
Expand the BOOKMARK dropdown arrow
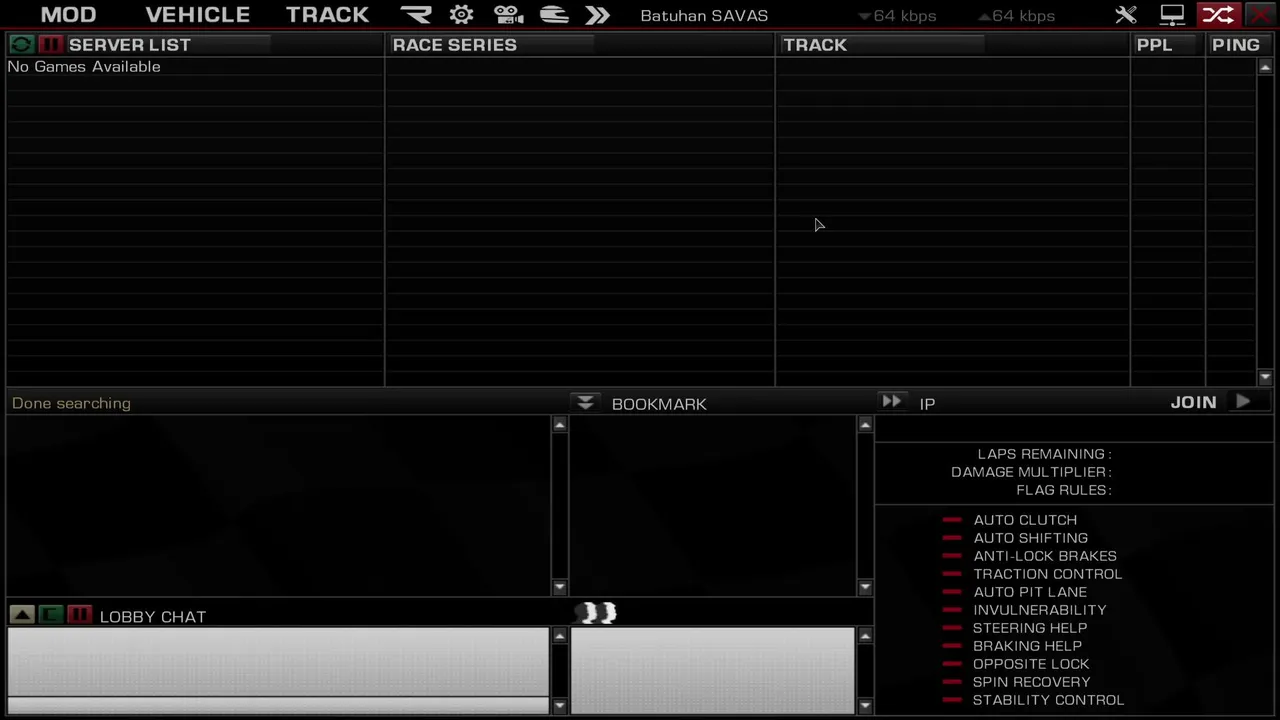pyautogui.click(x=585, y=403)
